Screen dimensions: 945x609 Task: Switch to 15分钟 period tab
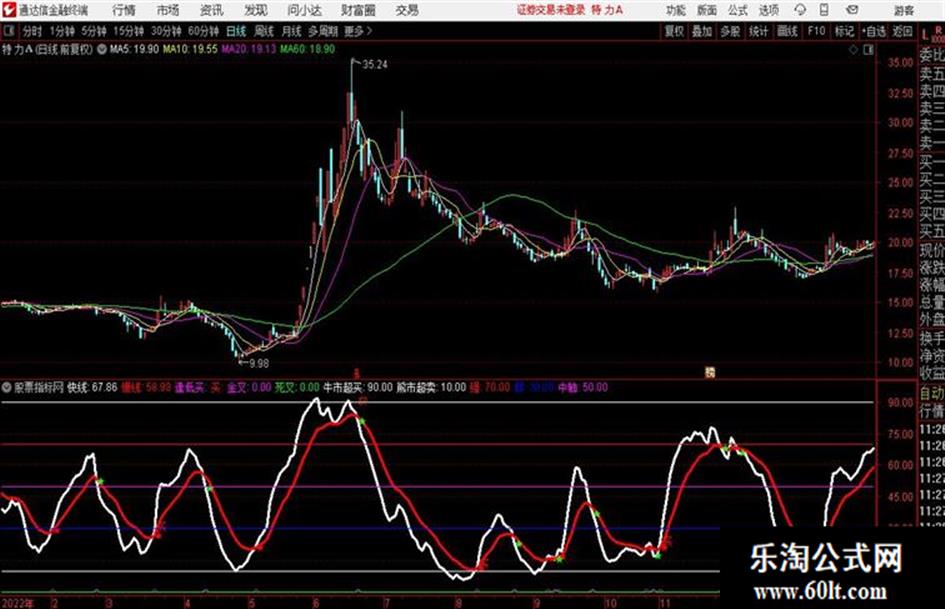tap(128, 31)
